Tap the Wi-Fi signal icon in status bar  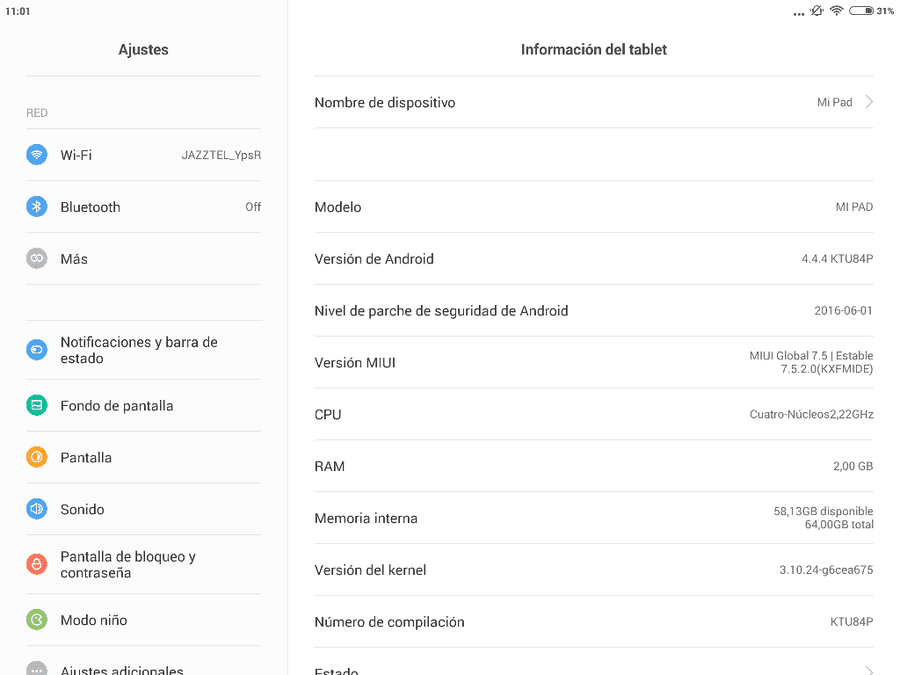(x=837, y=10)
